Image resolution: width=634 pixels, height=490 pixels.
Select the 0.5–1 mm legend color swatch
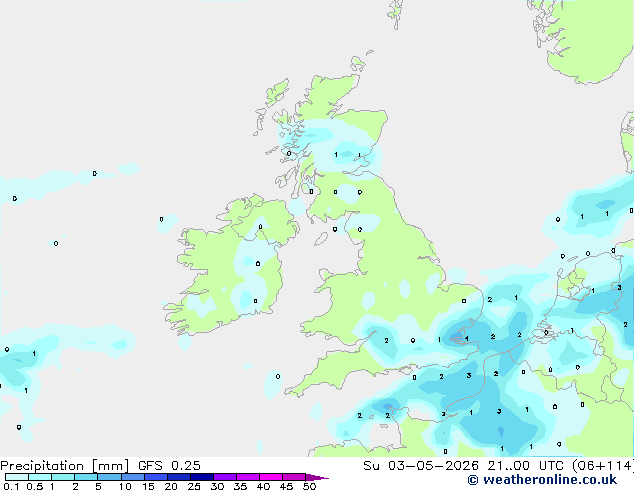click(x=40, y=477)
